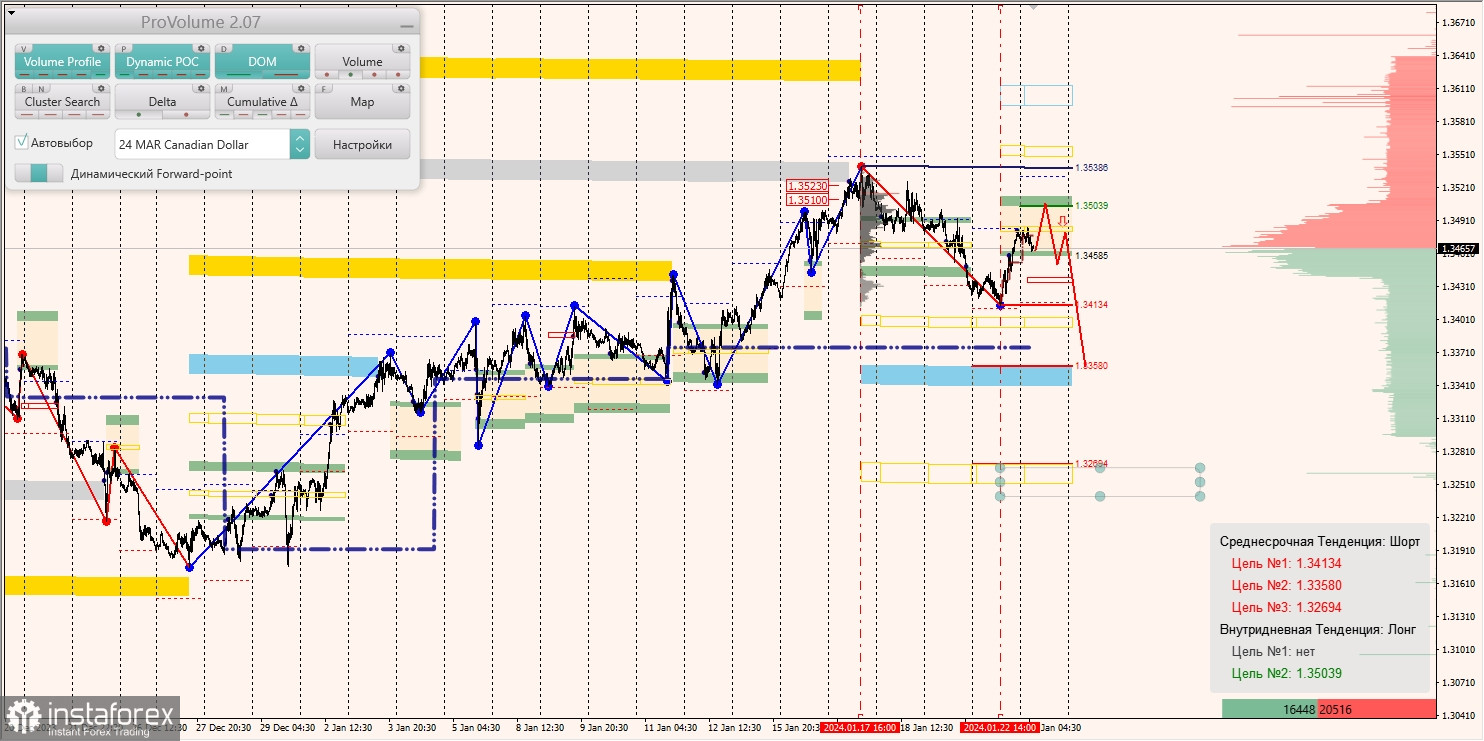The width and height of the screenshot is (1484, 741).
Task: Click the green 1.35039 level label
Action: (x=1092, y=205)
